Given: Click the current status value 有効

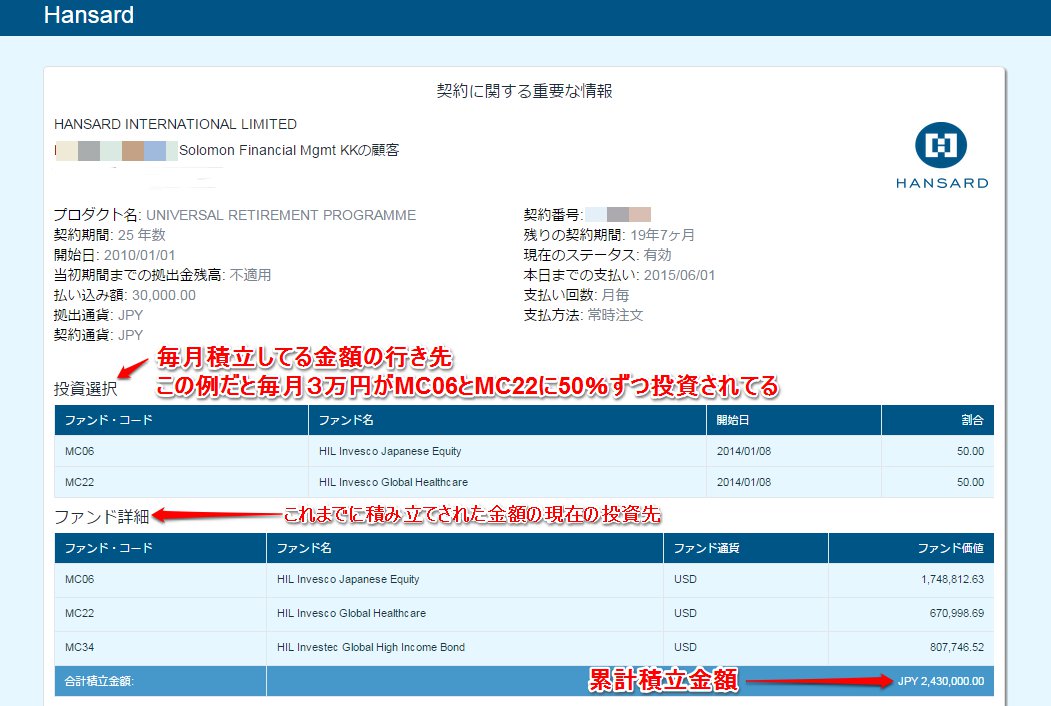Looking at the screenshot, I should pos(658,255).
